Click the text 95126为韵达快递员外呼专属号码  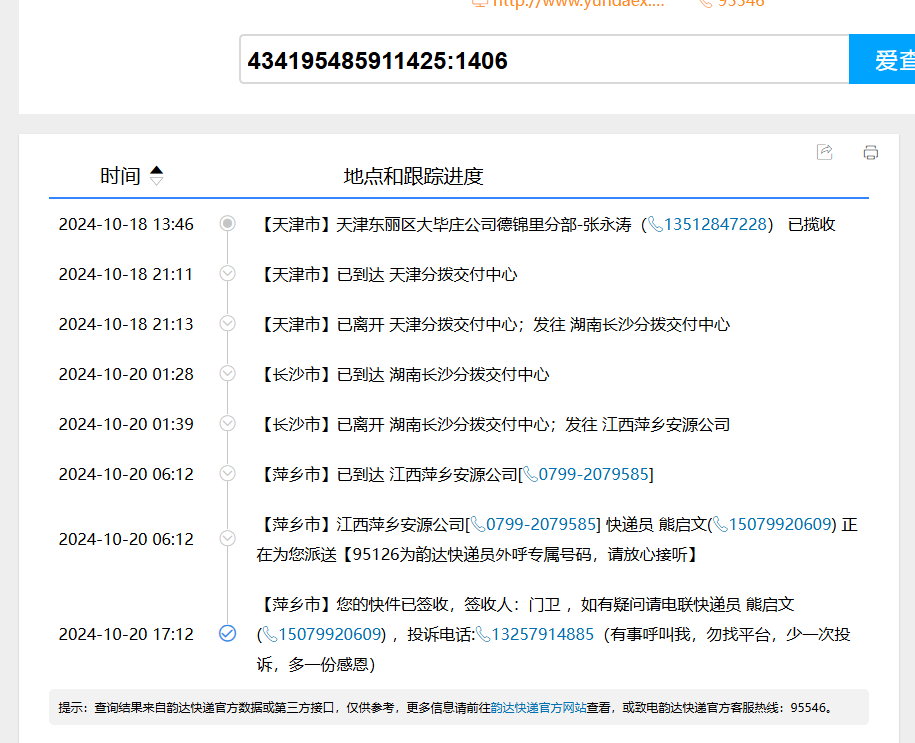473,554
